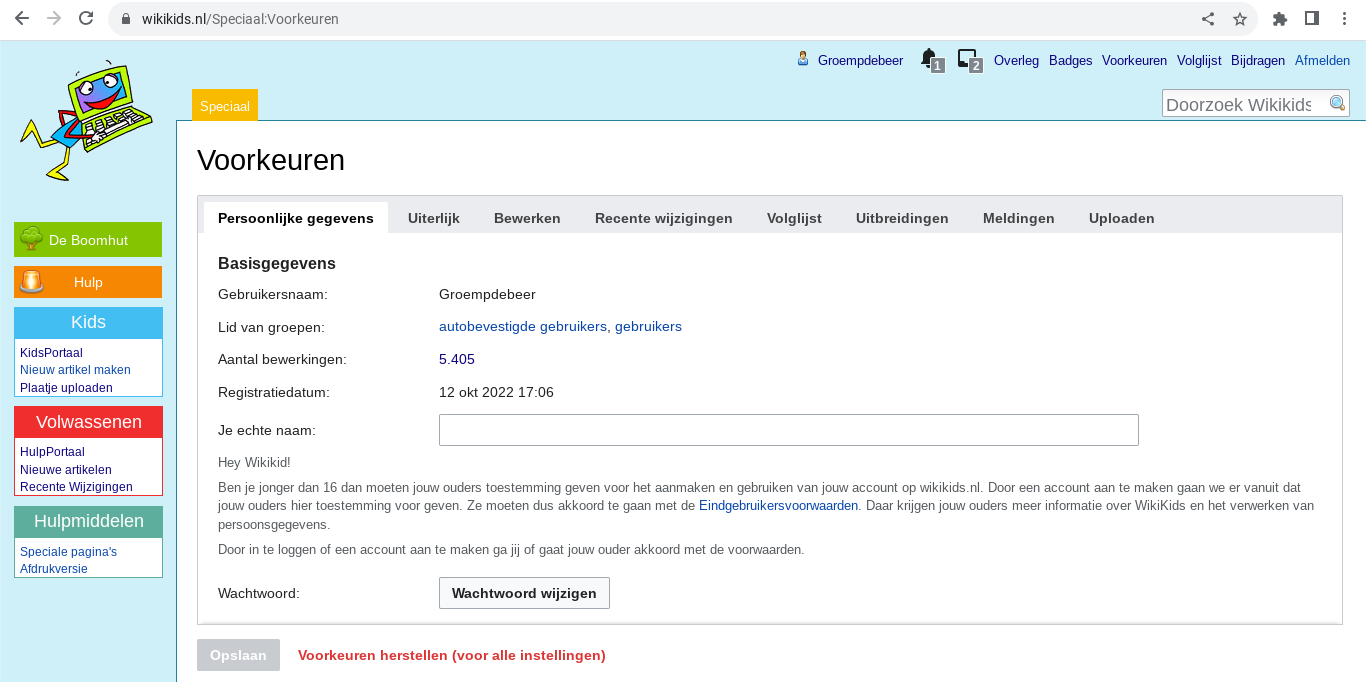Open the Uiterlijk preferences tab
Viewport: 1366px width, 682px height.
click(x=434, y=218)
